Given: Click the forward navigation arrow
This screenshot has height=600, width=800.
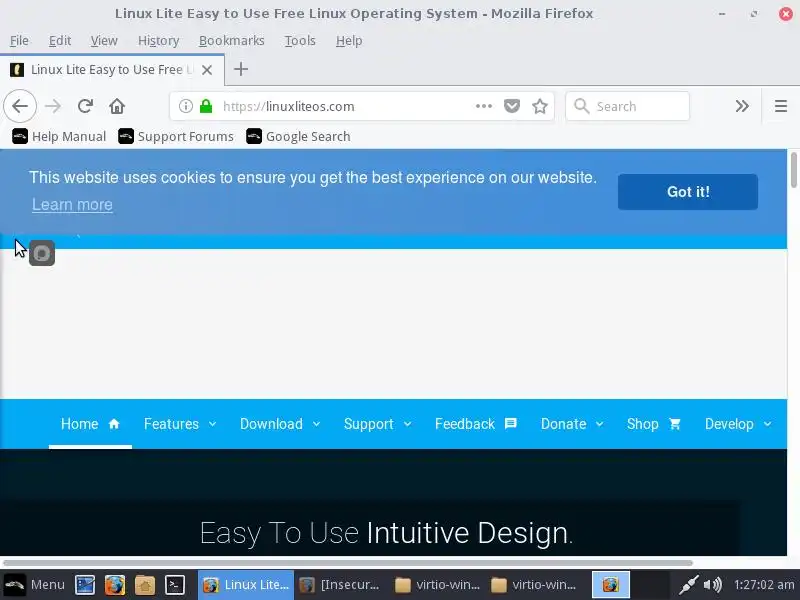Looking at the screenshot, I should [53, 106].
